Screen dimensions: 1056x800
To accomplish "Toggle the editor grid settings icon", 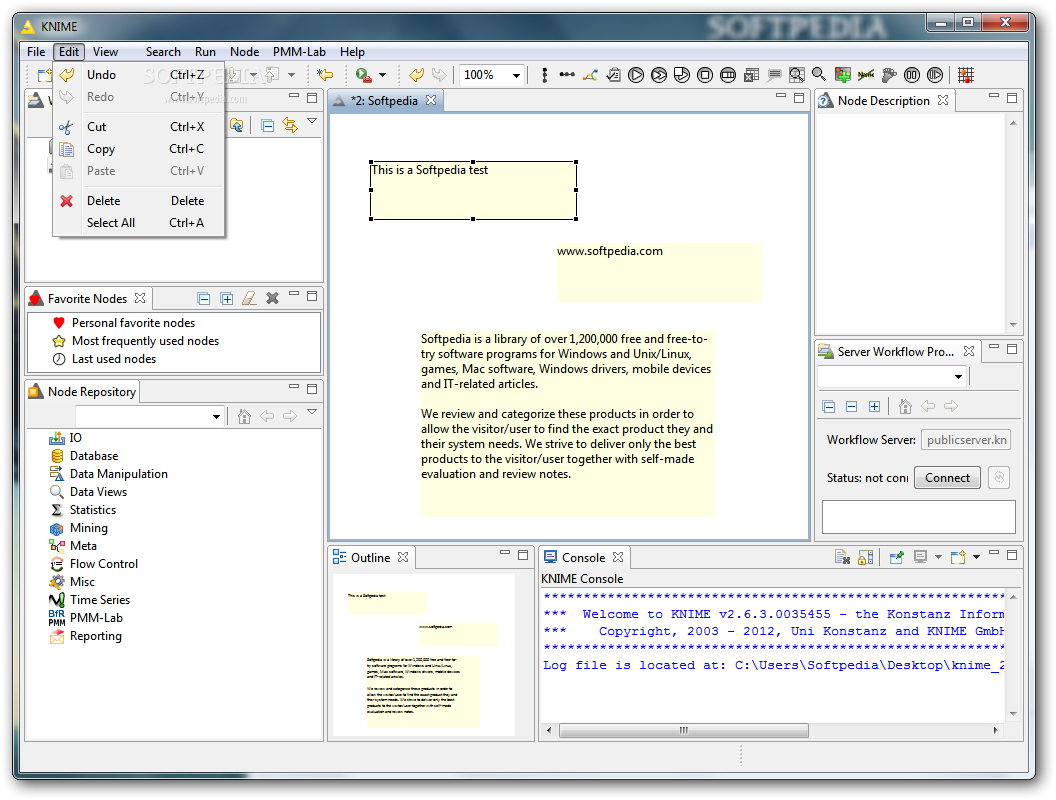I will [966, 75].
